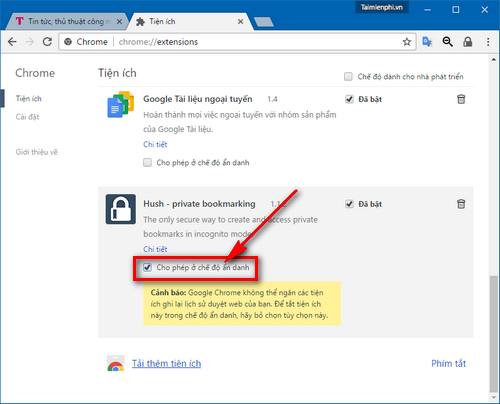This screenshot has height=404, width=500.
Task: Click the vertical page scrollbar thumb
Action: (x=494, y=333)
